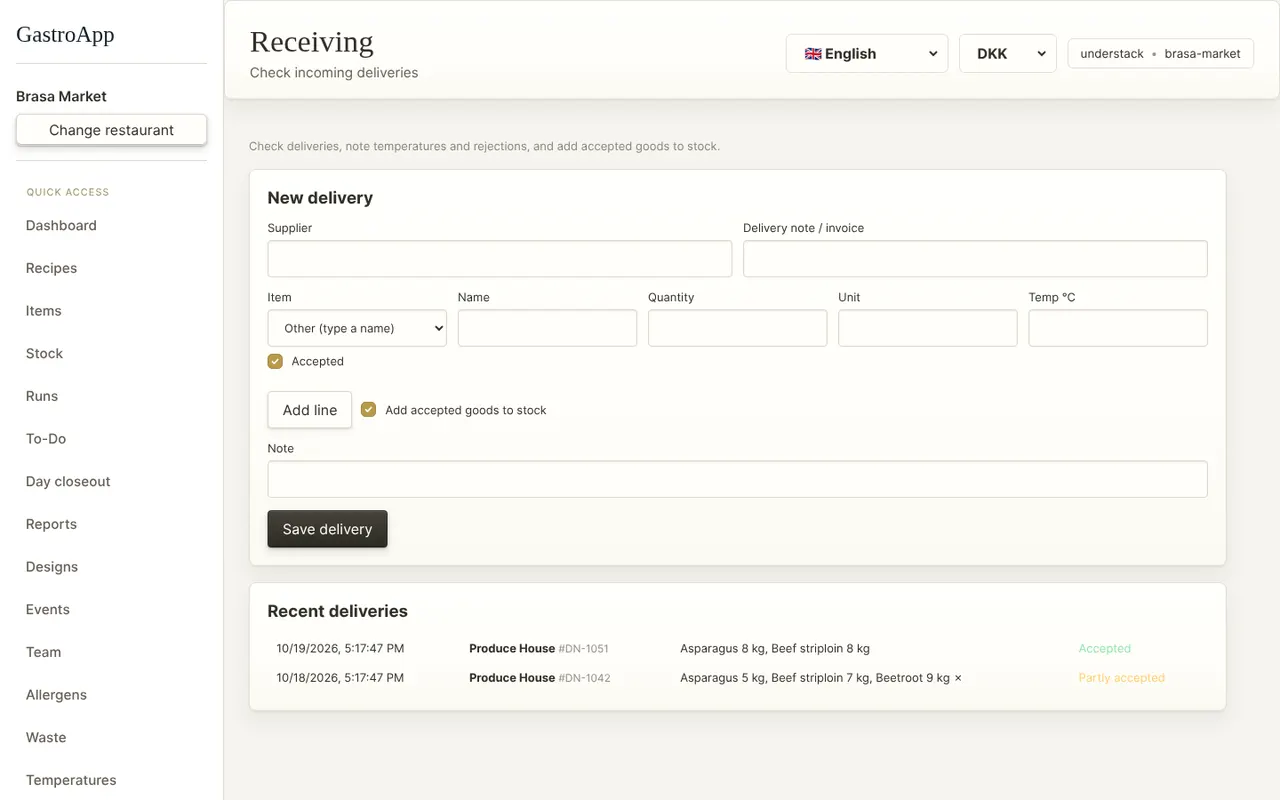Go to Items in the sidebar
Image resolution: width=1280 pixels, height=800 pixels.
coord(44,311)
